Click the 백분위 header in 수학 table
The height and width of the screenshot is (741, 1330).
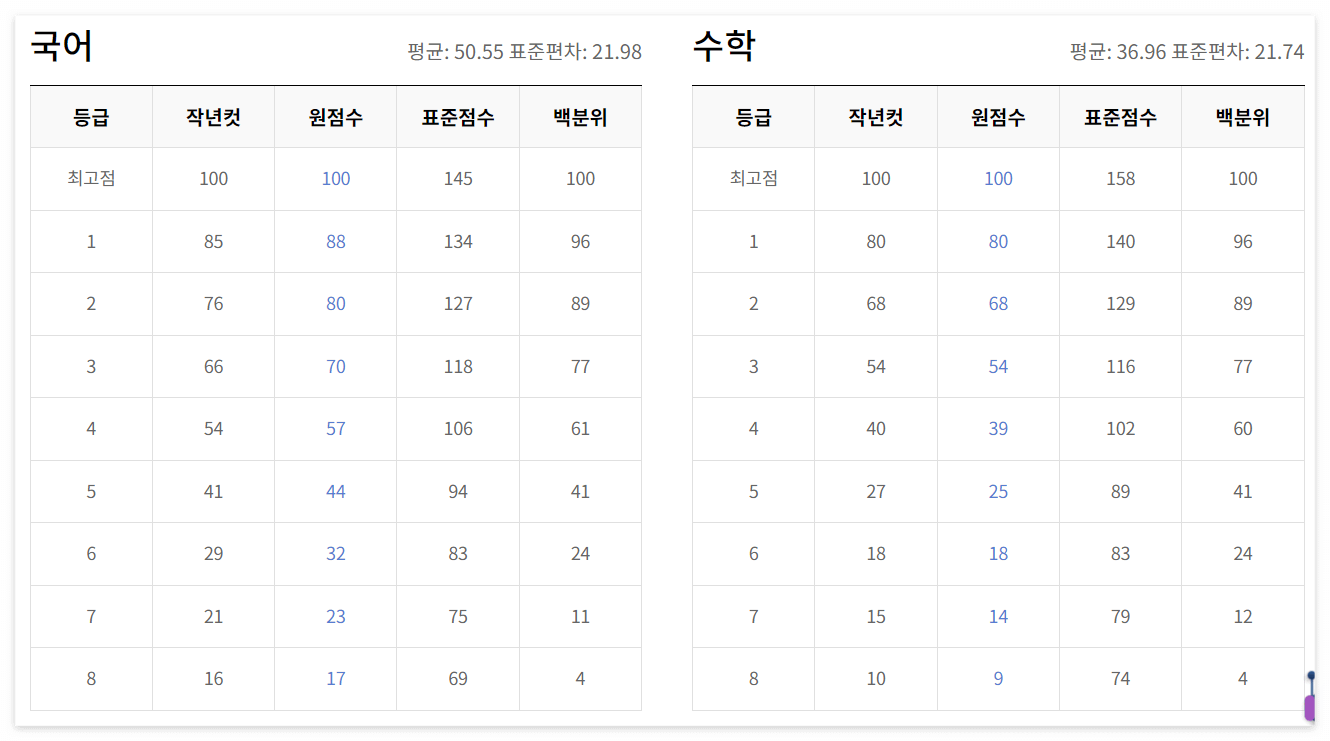coord(1242,117)
